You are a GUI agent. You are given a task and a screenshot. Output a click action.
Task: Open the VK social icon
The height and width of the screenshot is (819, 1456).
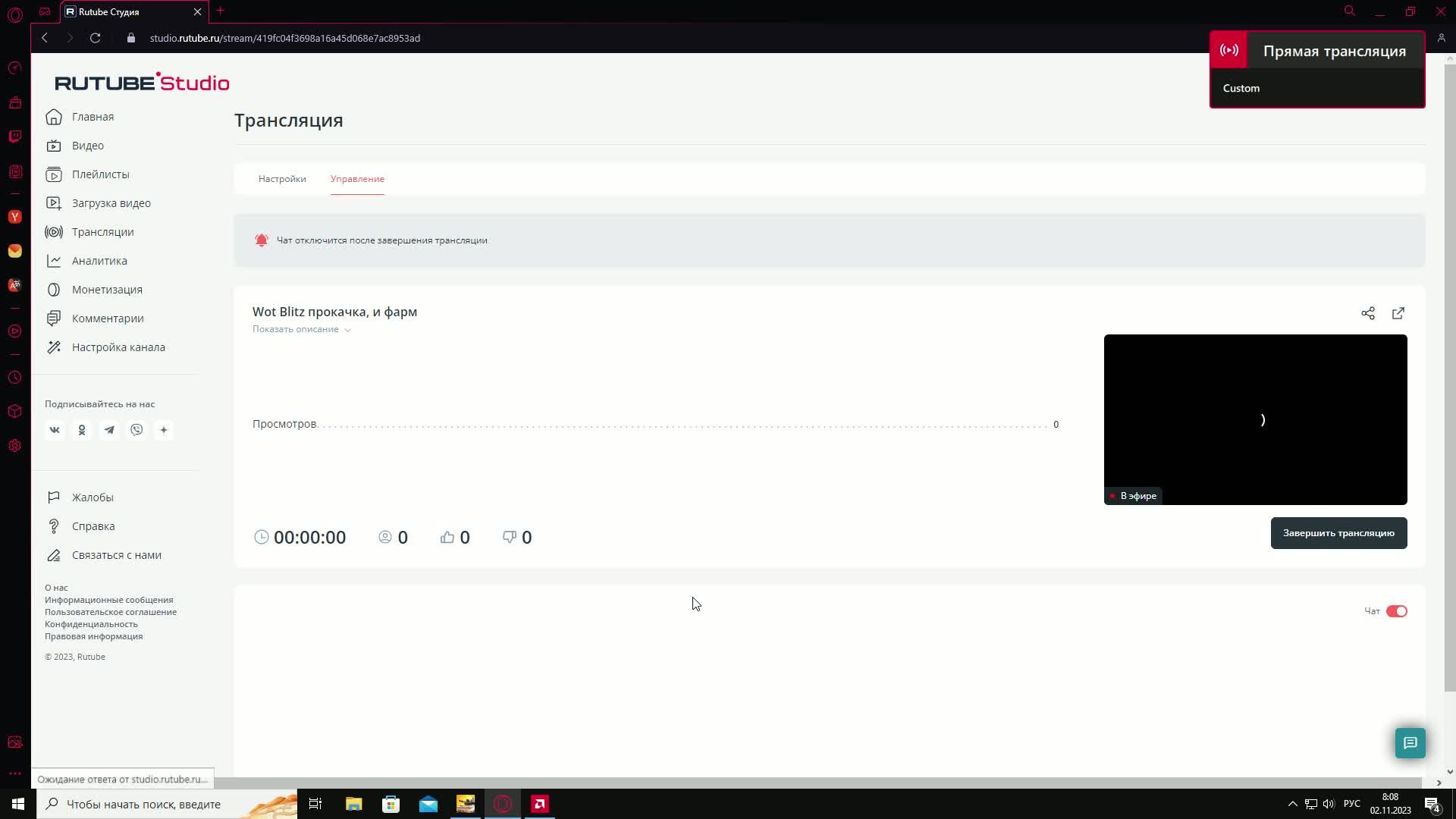pyautogui.click(x=55, y=430)
